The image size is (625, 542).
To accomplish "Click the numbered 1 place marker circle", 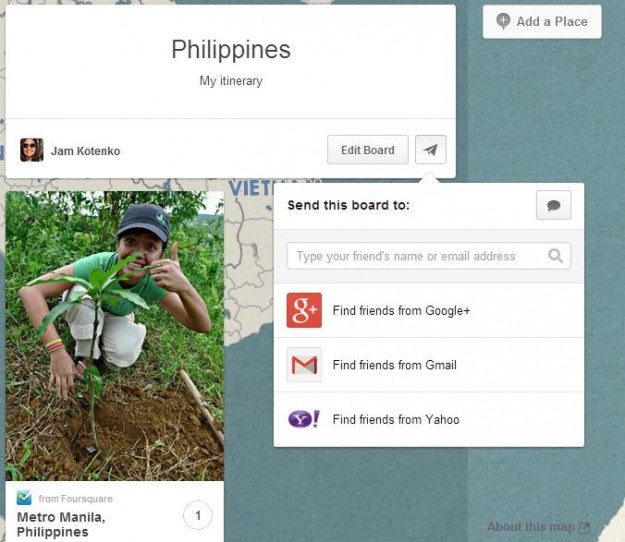I will [198, 515].
